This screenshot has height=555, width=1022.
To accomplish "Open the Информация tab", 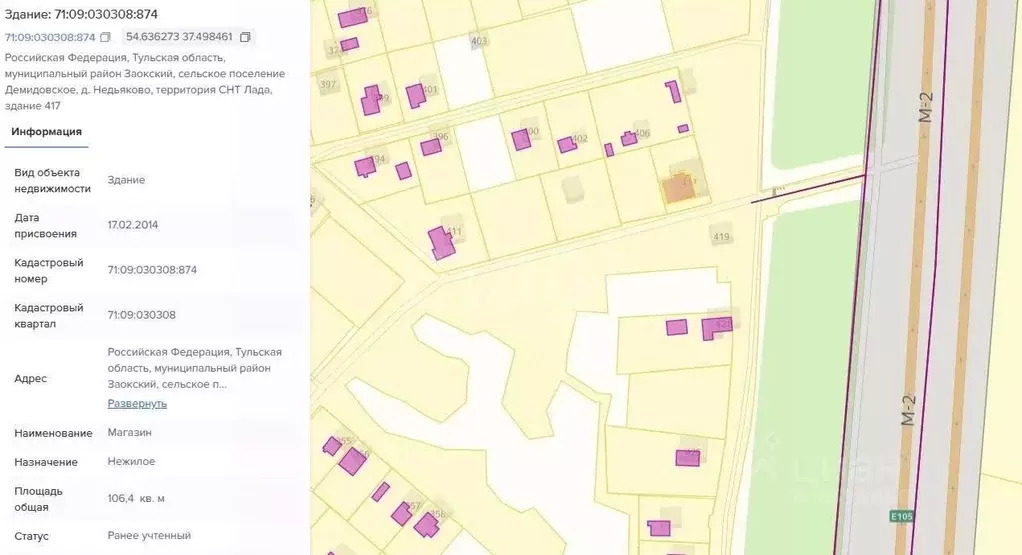I will tap(46, 131).
